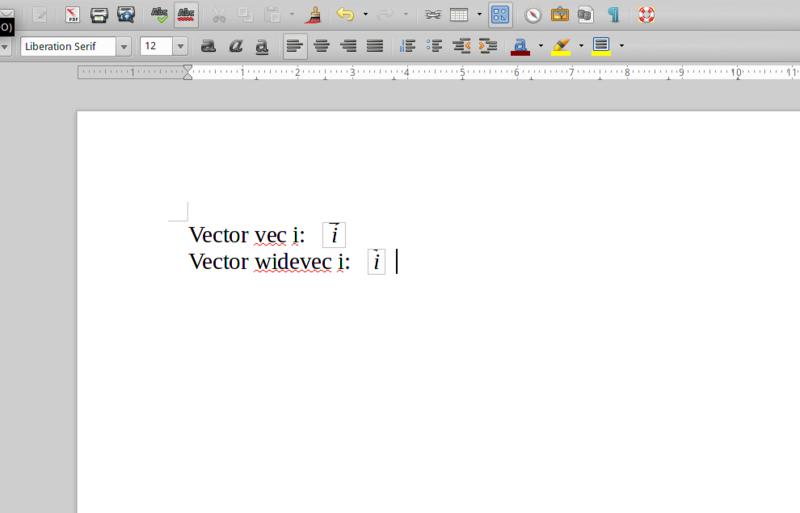Expand the Undo history dropdown arrow

tap(365, 15)
